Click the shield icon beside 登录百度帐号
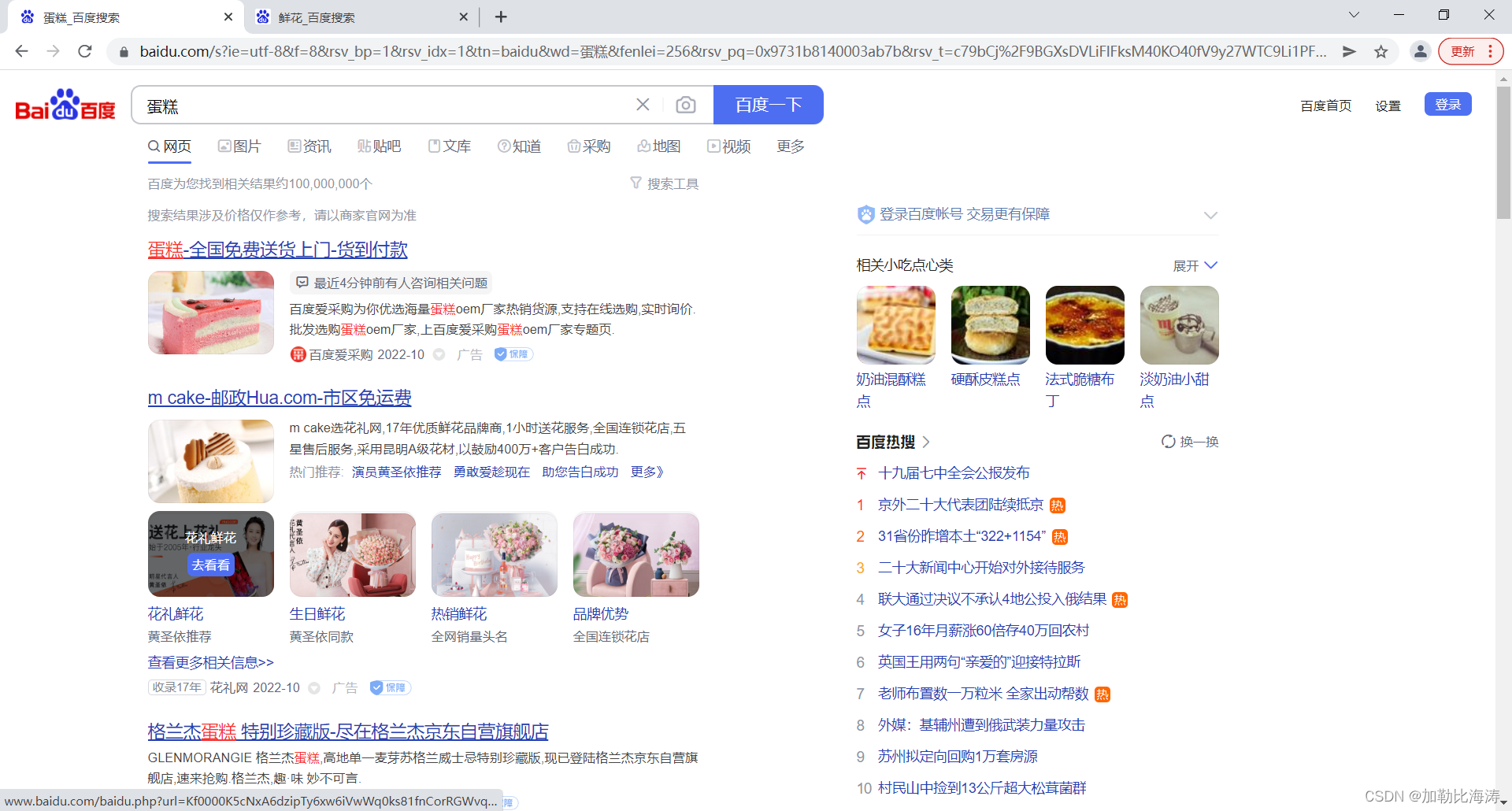The height and width of the screenshot is (811, 1512). [865, 214]
